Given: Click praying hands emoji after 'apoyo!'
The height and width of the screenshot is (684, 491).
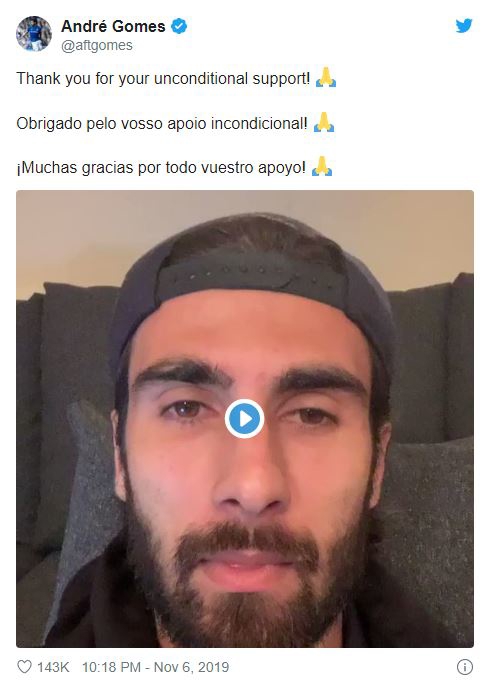Looking at the screenshot, I should [322, 167].
